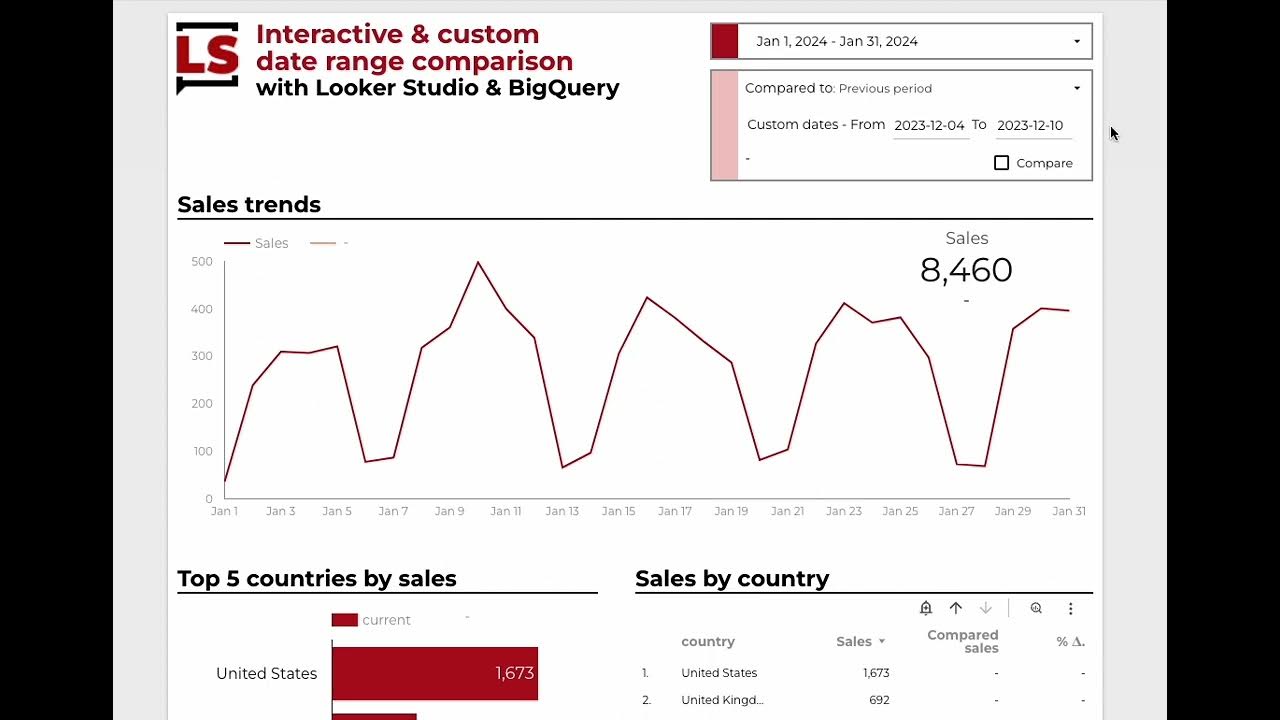Open the Compared to Previous period dropdown

pos(914,88)
